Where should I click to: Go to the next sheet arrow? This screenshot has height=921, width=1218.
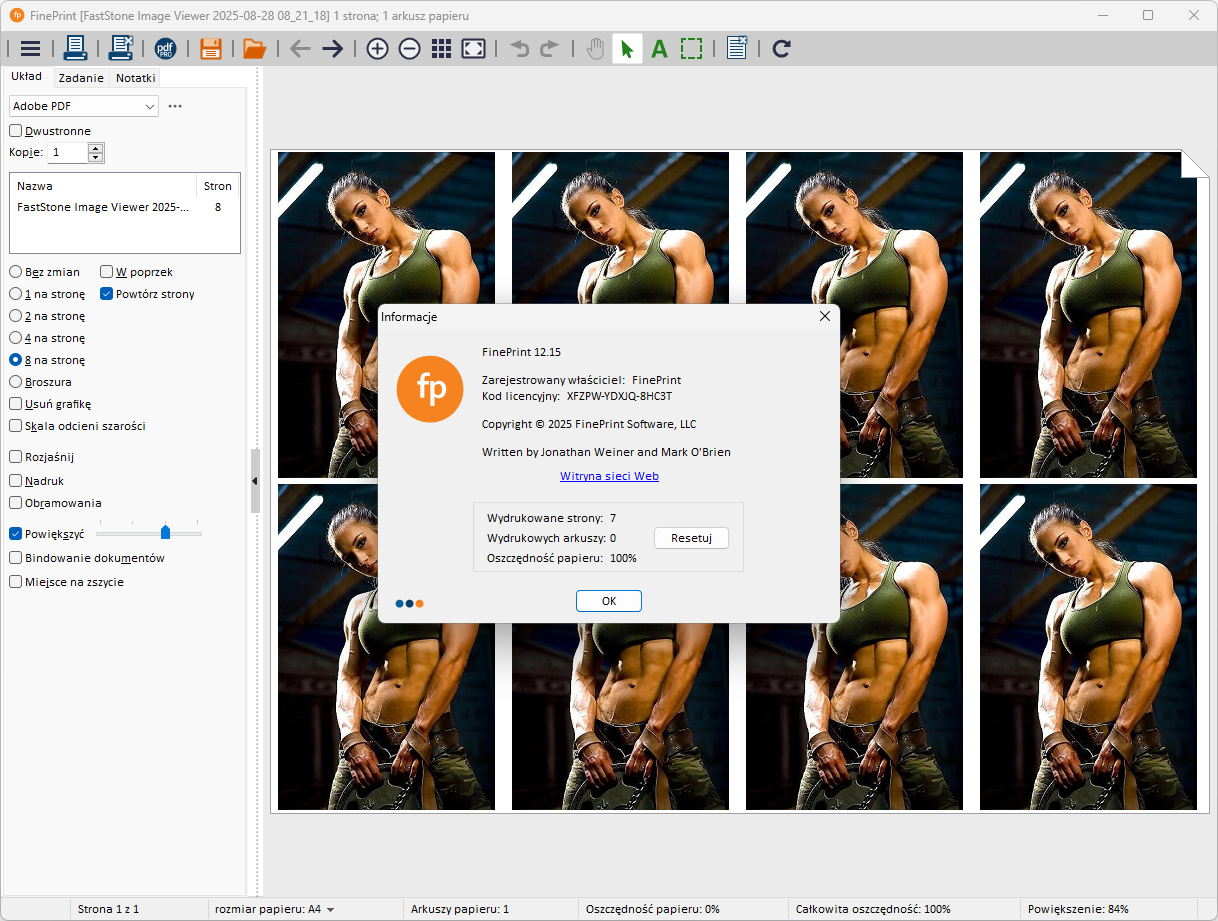[332, 48]
